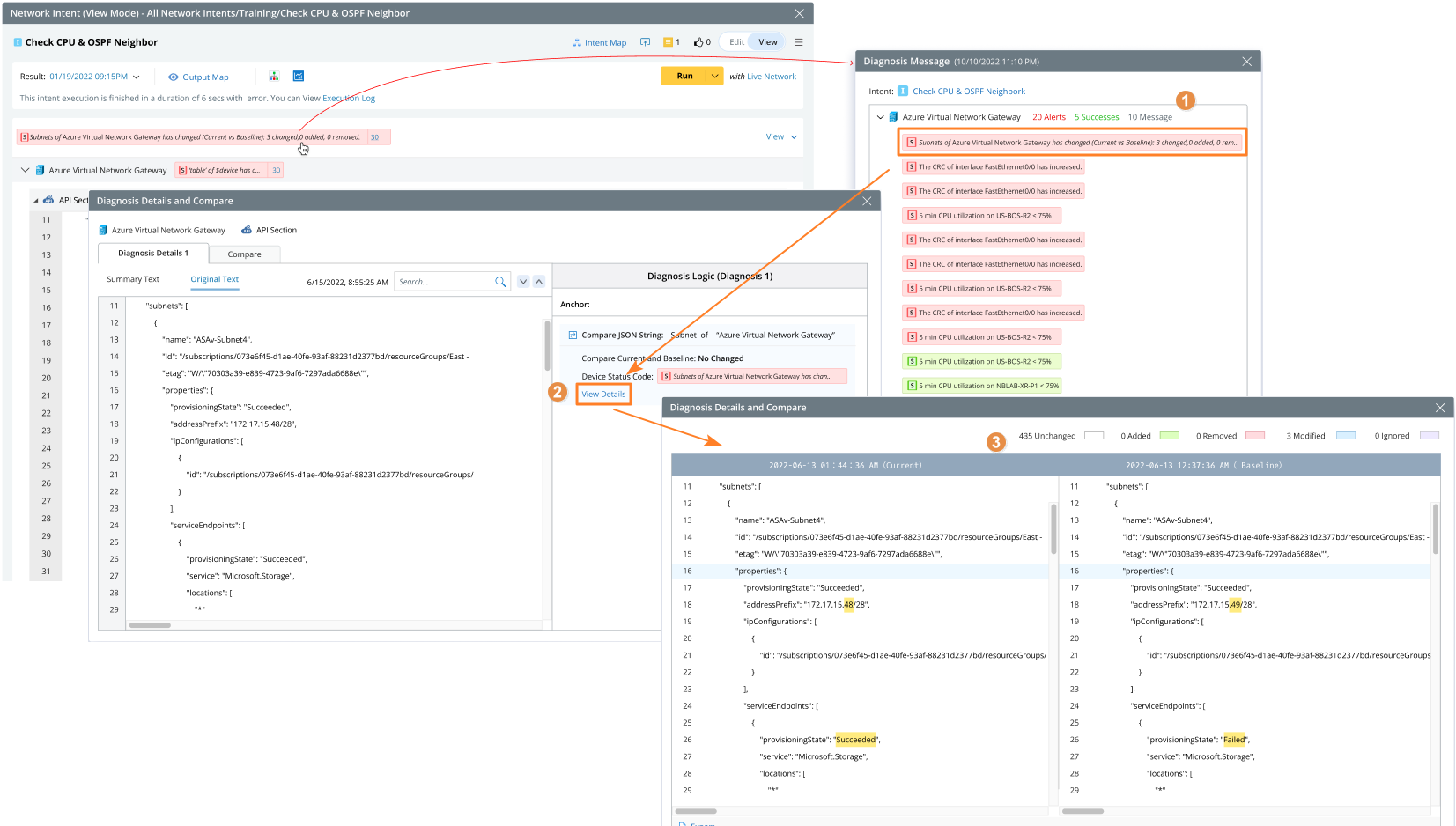This screenshot has width=1456, height=826.
Task: Click the Live Network link
Action: pos(772,77)
